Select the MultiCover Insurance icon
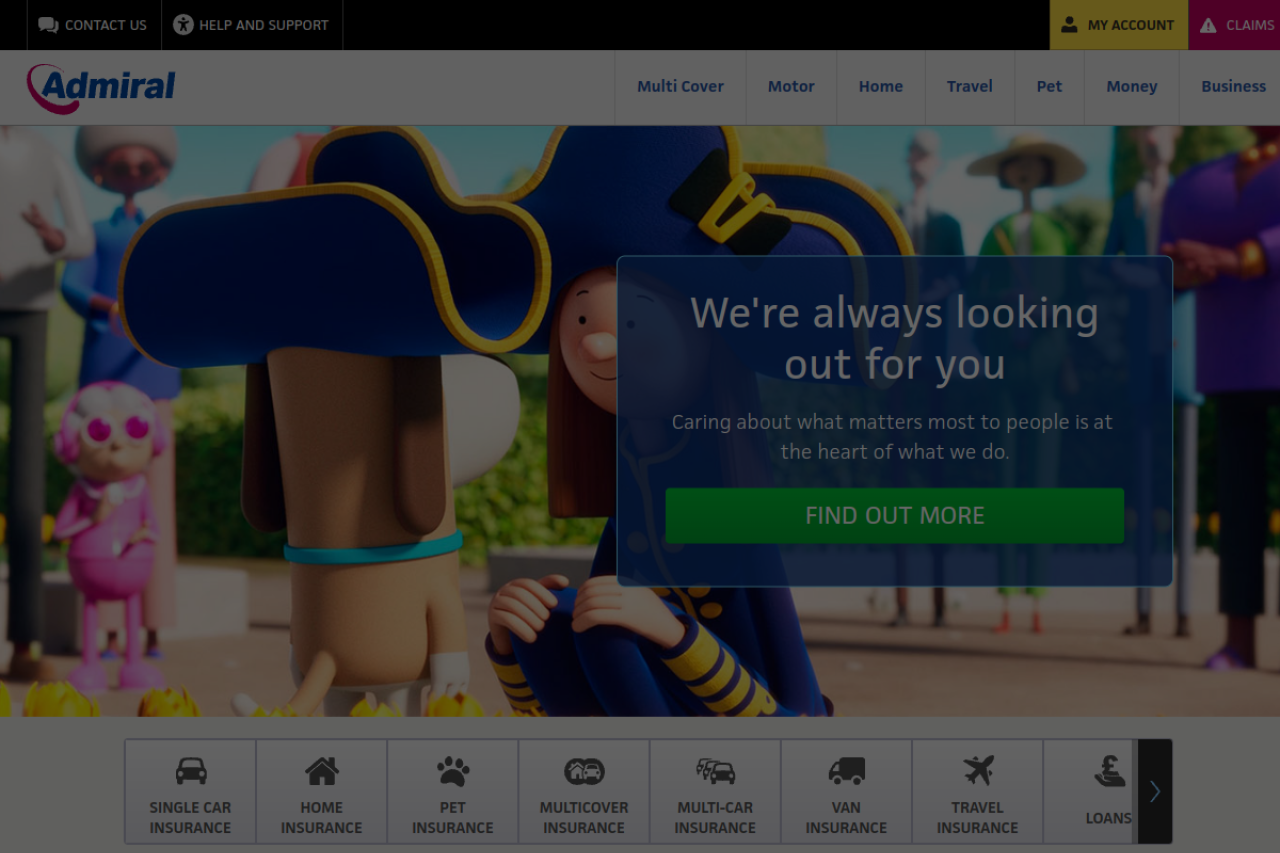This screenshot has height=853, width=1280. [584, 771]
